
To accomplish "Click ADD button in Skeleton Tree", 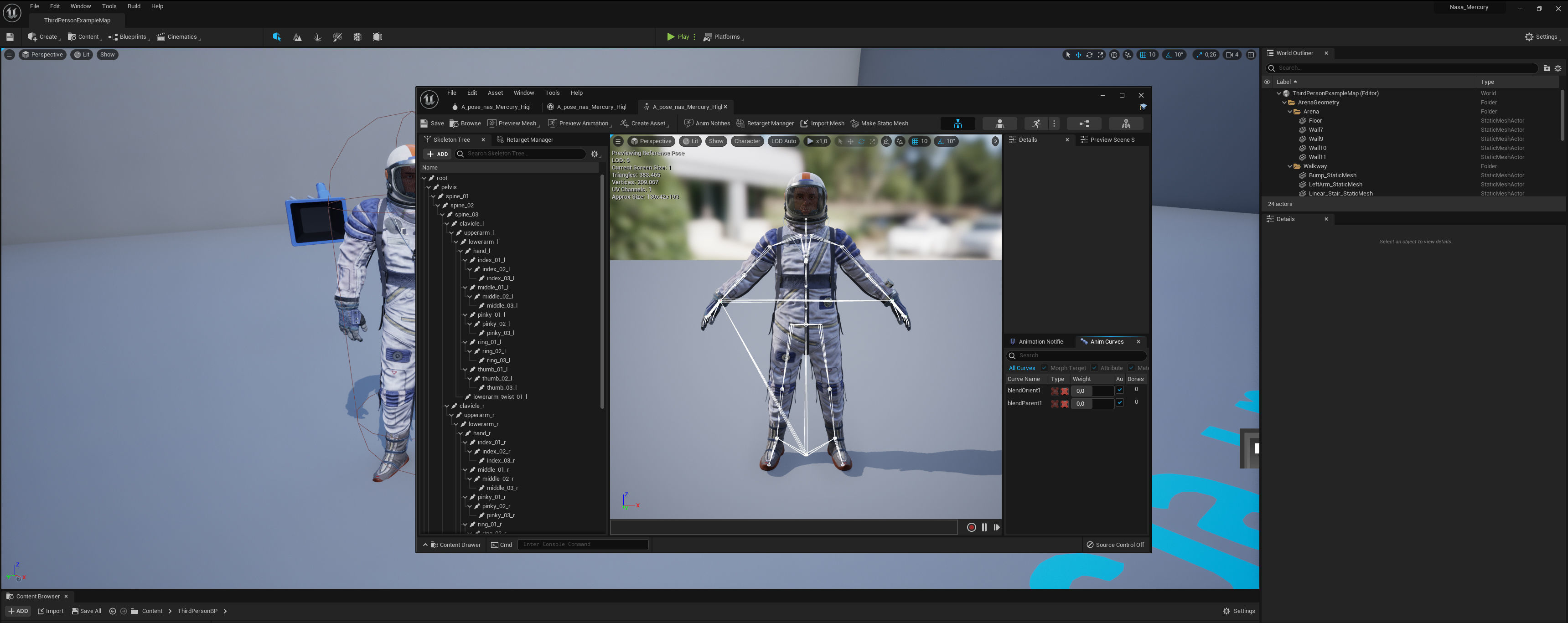I will pyautogui.click(x=438, y=154).
